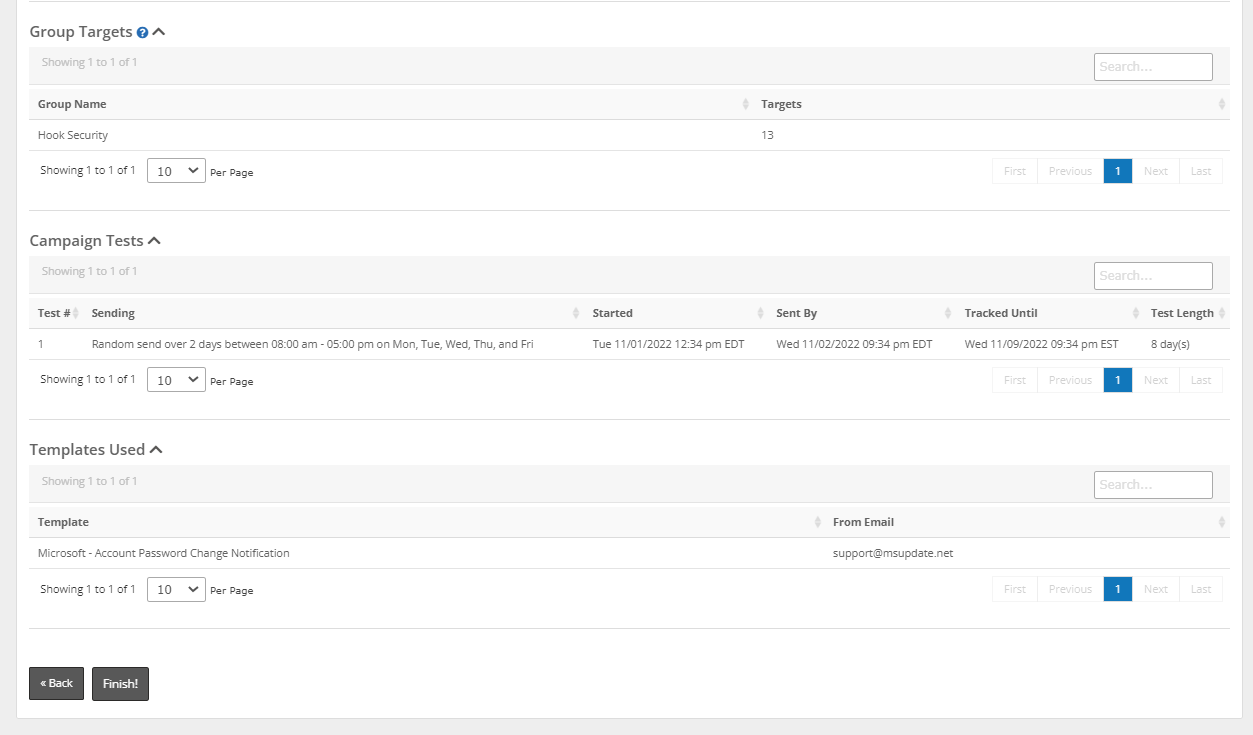1253x735 pixels.
Task: Click the Campaign Tests search field
Action: pos(1153,276)
